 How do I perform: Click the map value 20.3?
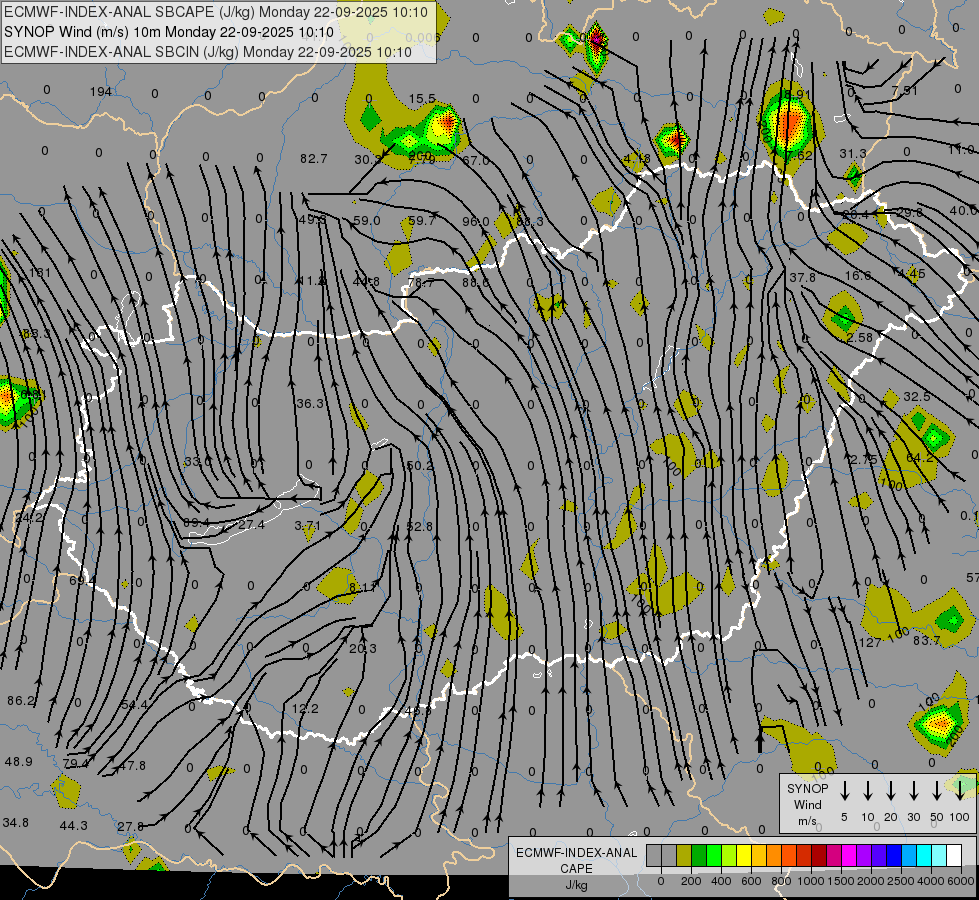tap(363, 649)
